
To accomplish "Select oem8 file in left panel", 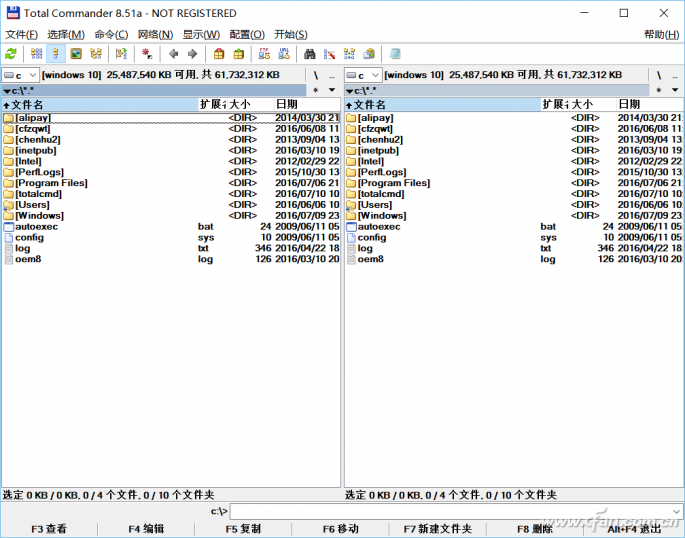I will point(171,259).
